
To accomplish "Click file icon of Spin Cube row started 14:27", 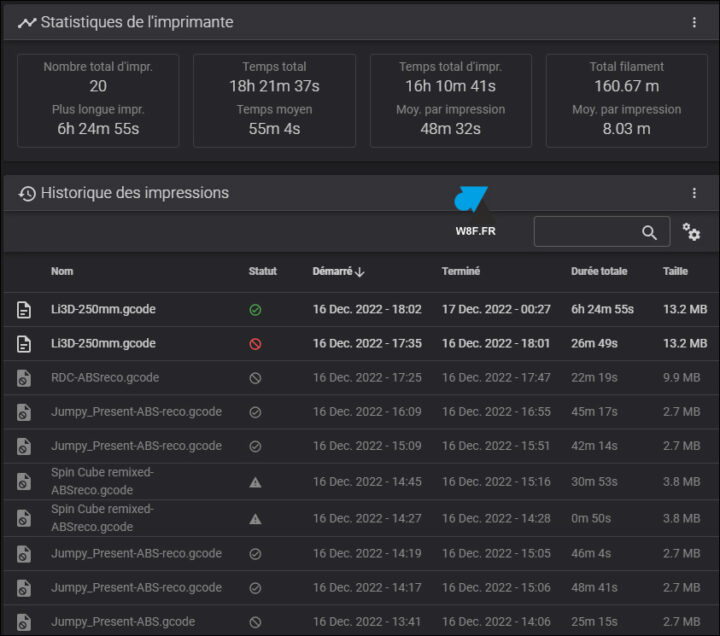I will click(24, 518).
